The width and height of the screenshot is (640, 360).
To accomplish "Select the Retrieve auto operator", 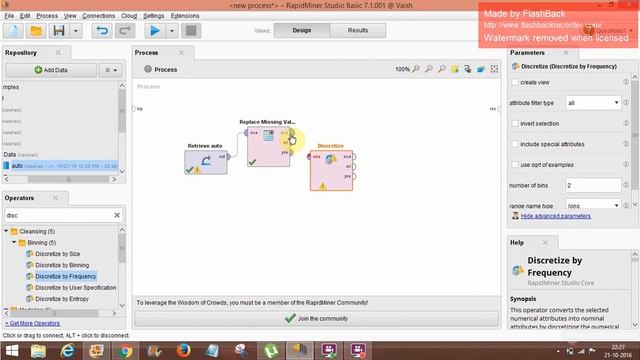I will pyautogui.click(x=206, y=162).
